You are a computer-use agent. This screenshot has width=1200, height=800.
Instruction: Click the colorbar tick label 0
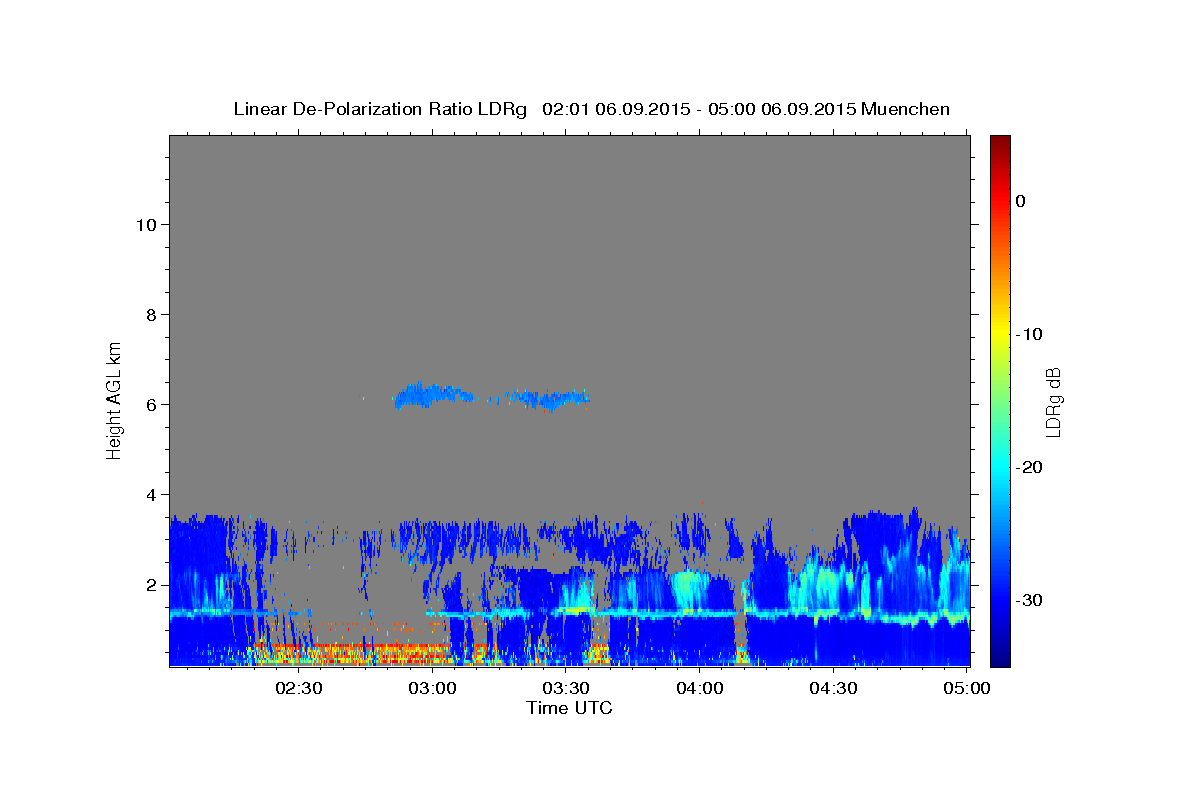pos(1021,201)
